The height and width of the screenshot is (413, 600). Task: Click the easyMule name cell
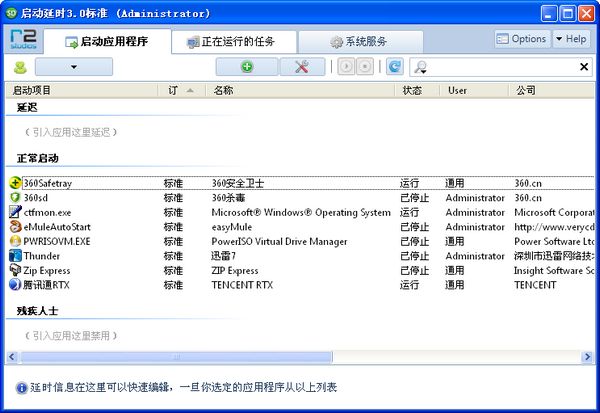coord(232,227)
